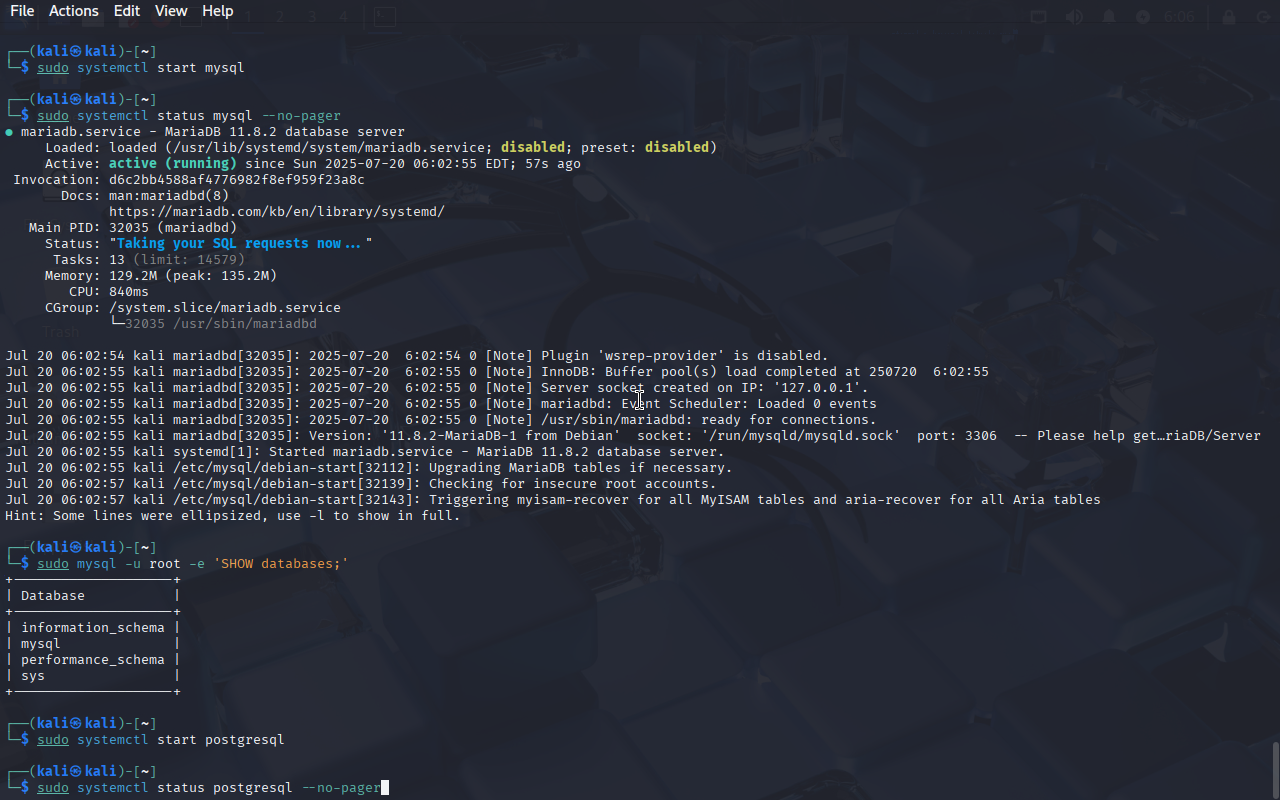Open the View menu
Screen dimensions: 1280x800
171,11
